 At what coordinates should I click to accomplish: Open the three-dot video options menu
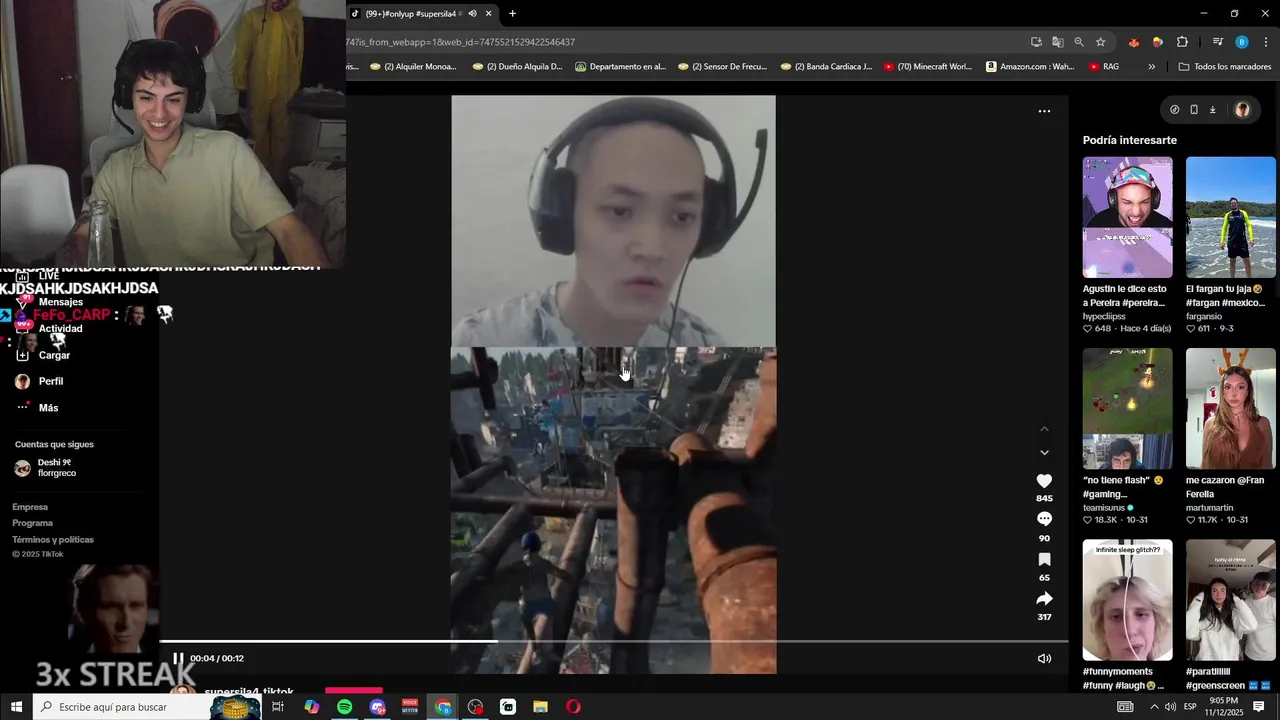(x=1044, y=111)
